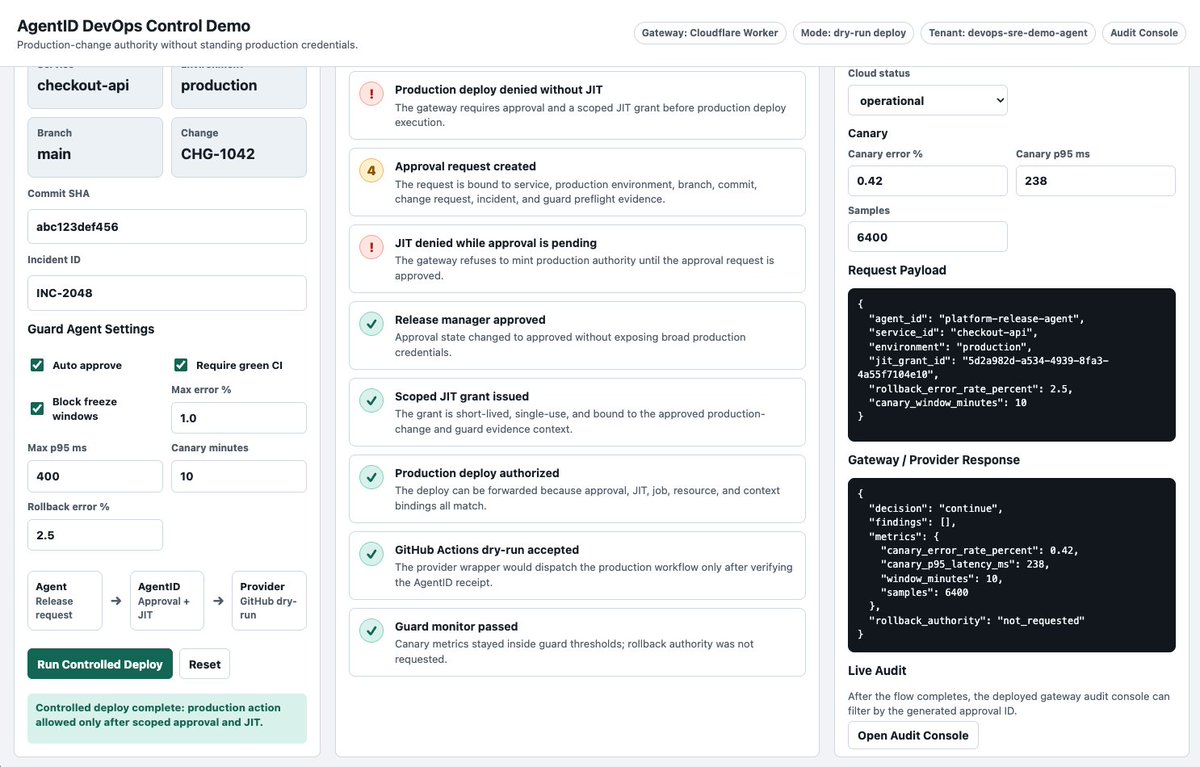The image size is (1200, 767).
Task: Click the Production deploy authorized title
Action: tap(477, 474)
